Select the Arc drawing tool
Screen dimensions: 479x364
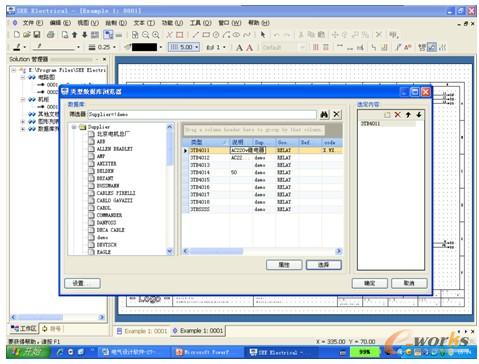click(226, 35)
